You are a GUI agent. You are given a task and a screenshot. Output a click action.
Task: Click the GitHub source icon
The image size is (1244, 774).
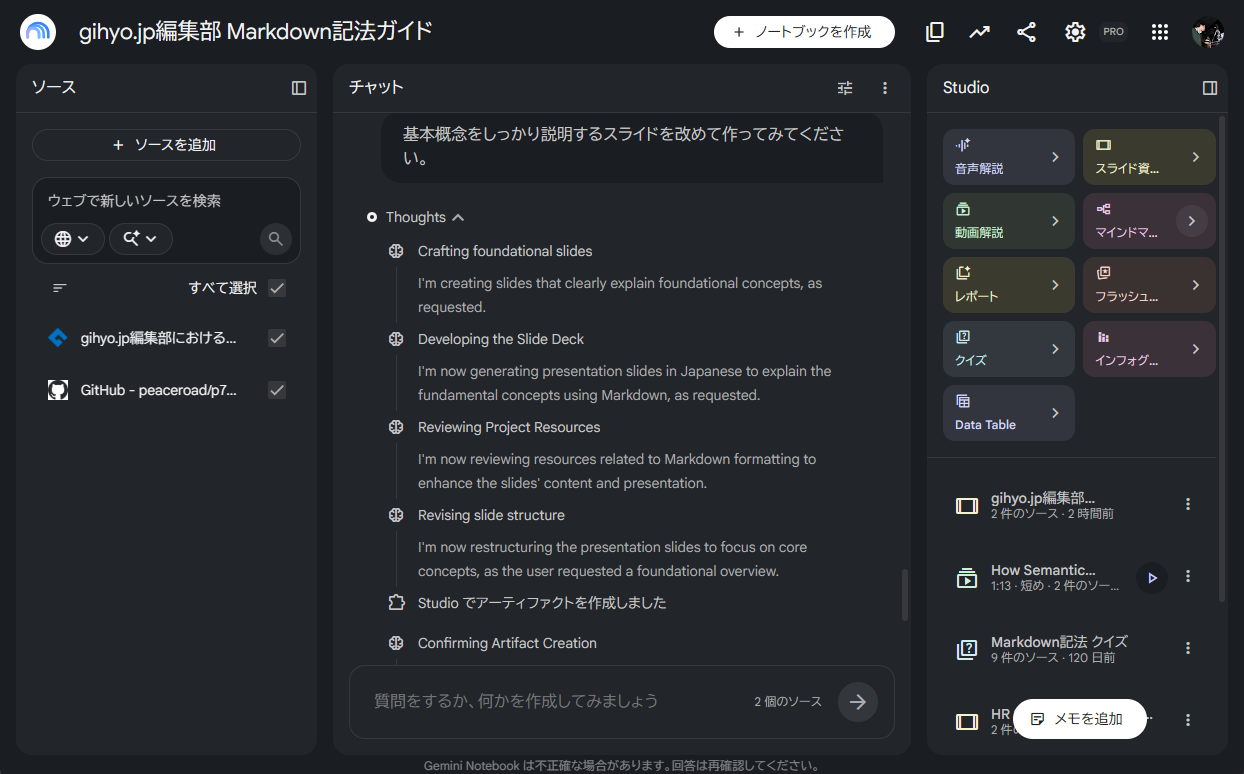(58, 390)
